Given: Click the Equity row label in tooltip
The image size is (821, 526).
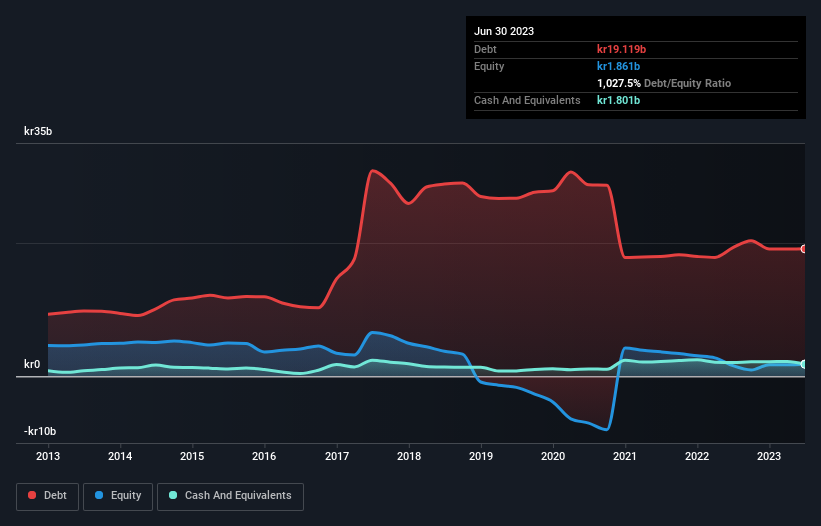Looking at the screenshot, I should (x=489, y=66).
